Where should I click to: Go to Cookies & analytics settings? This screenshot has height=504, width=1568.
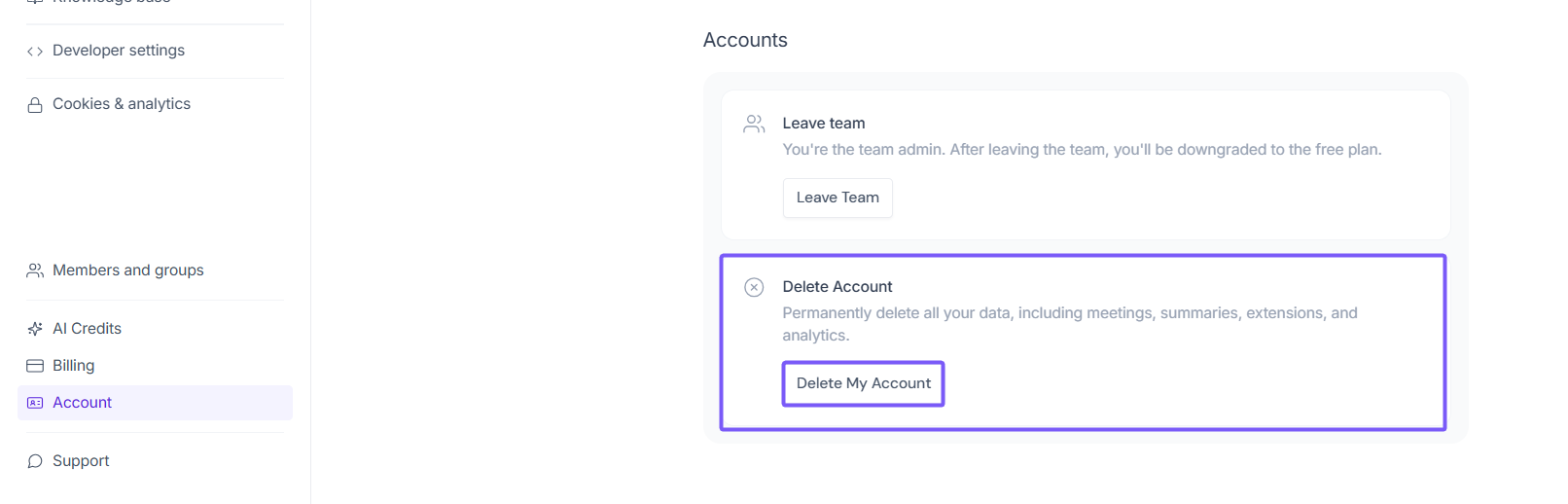pos(122,104)
